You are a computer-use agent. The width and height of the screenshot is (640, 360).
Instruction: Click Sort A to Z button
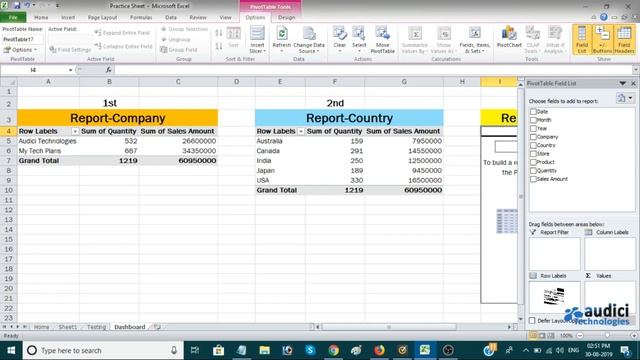tap(219, 33)
